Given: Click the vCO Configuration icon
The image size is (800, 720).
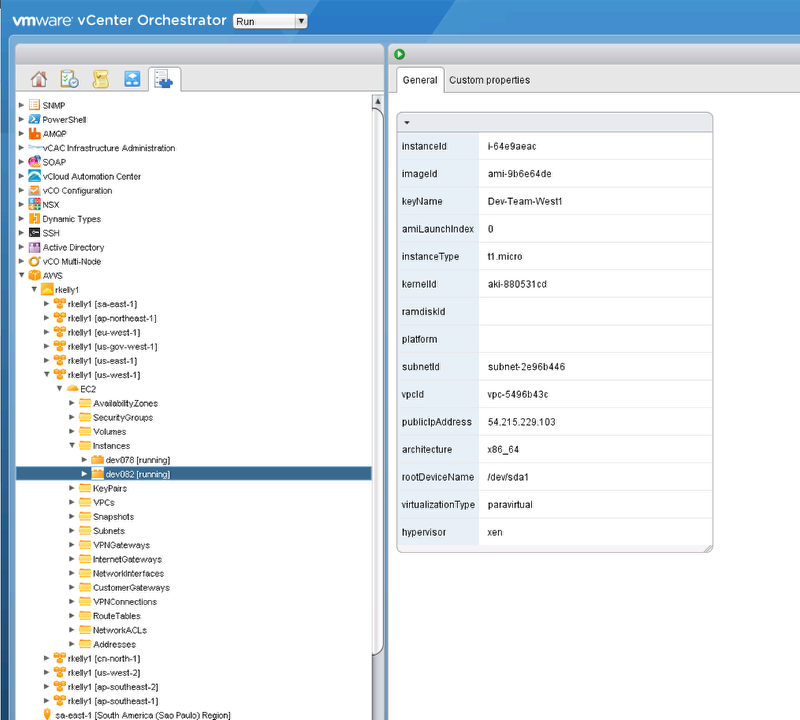Looking at the screenshot, I should point(34,190).
